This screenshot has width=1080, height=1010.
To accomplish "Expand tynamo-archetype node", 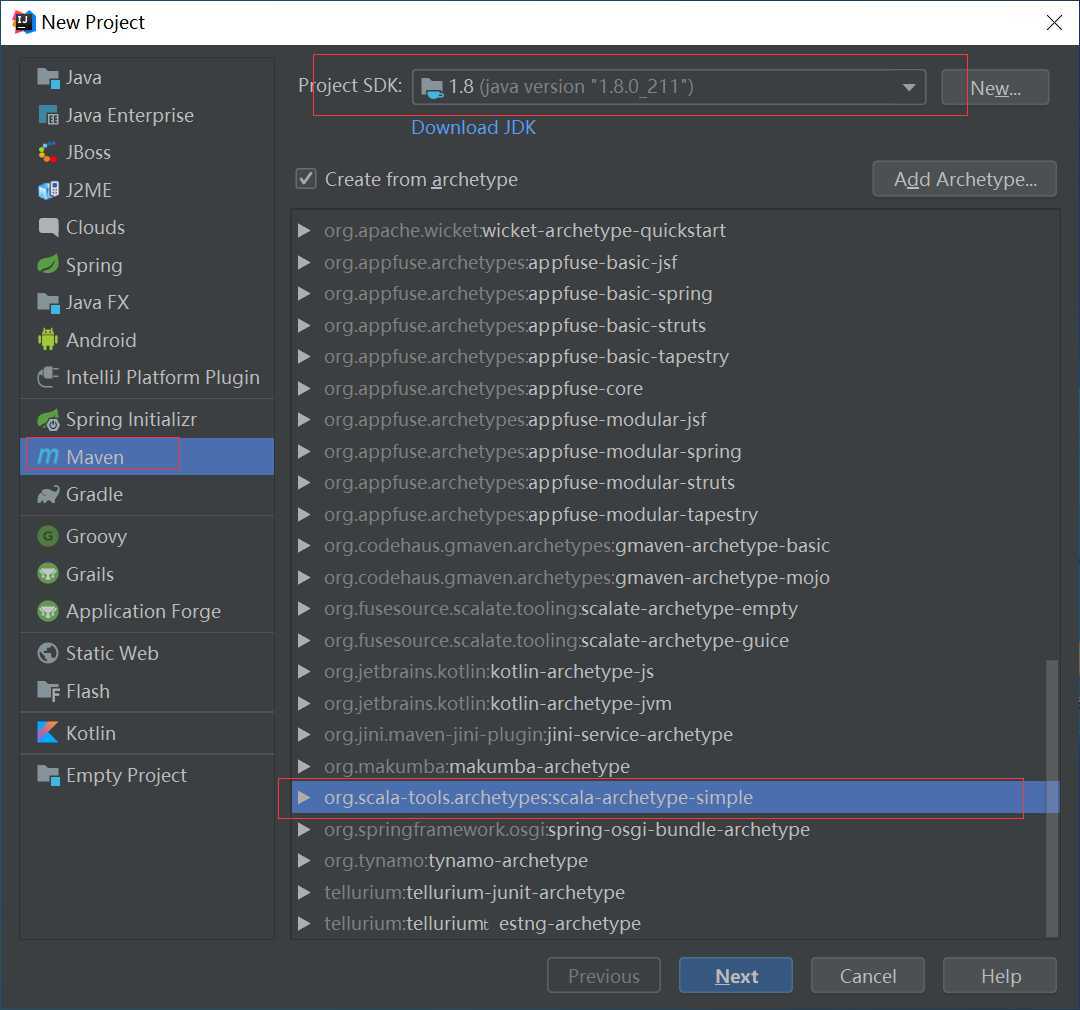I will [x=304, y=860].
